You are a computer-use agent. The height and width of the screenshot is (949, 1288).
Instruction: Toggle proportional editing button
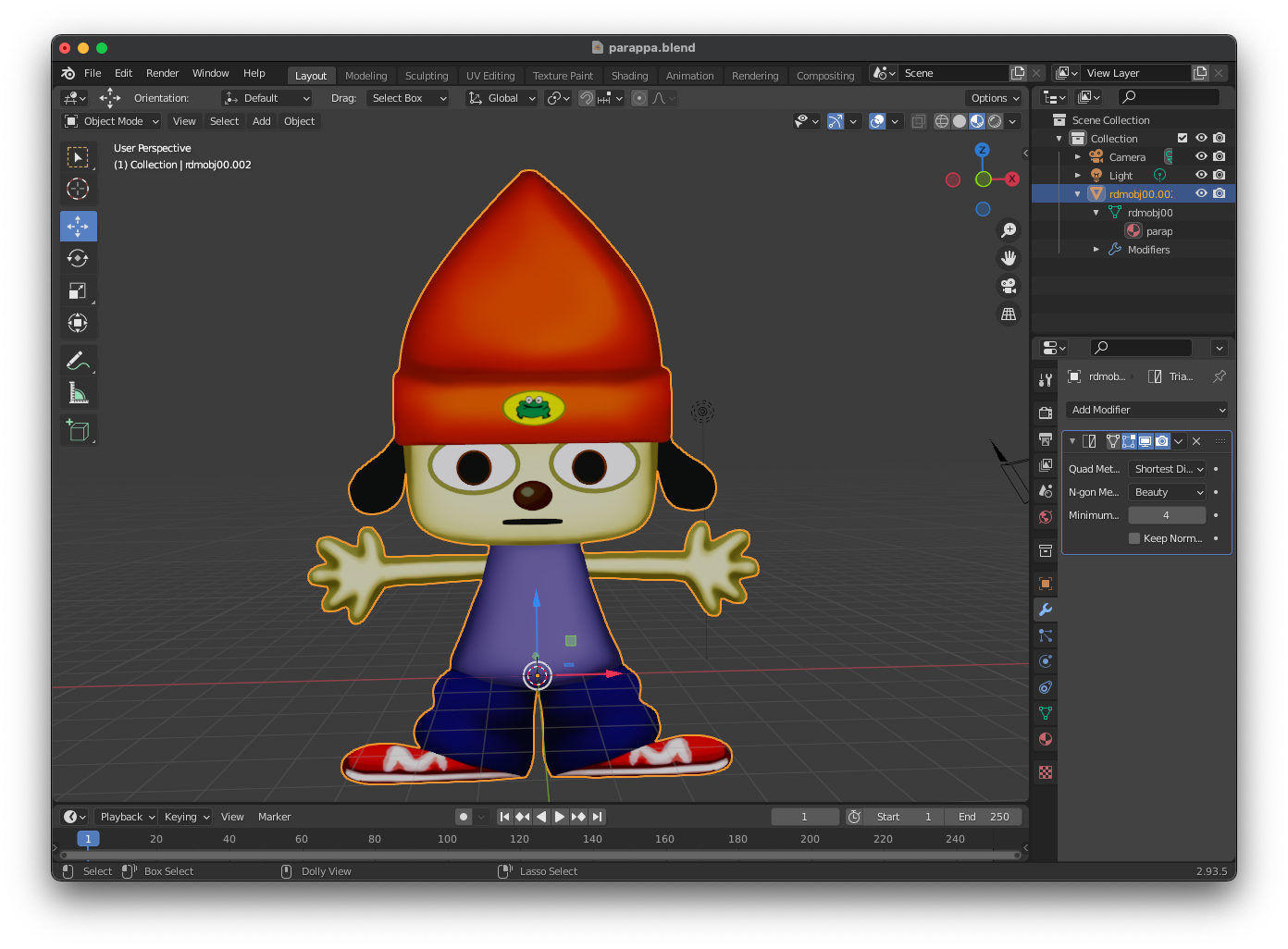pyautogui.click(x=639, y=98)
